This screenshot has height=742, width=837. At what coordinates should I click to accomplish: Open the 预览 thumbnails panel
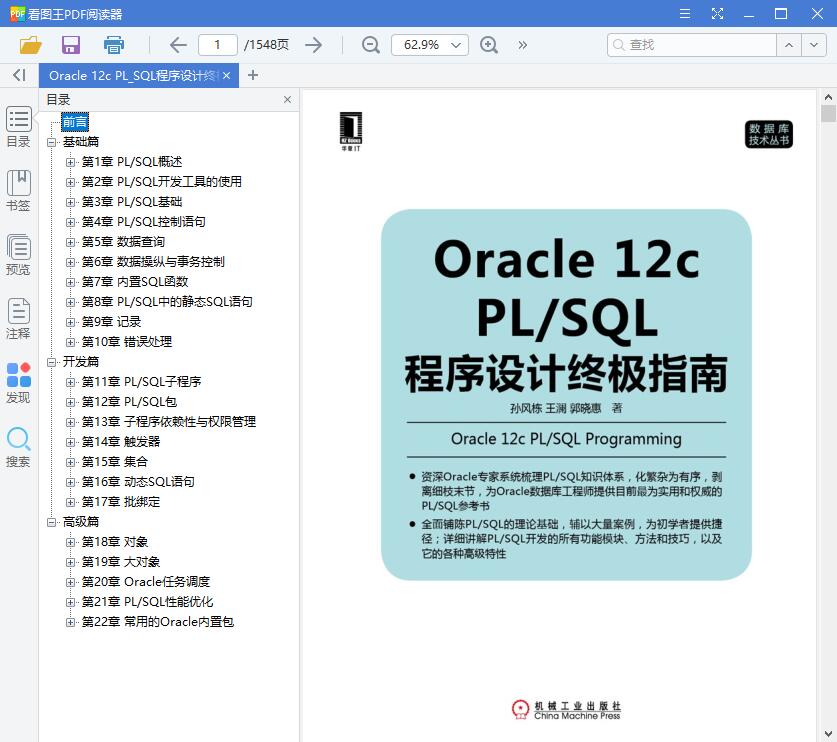pos(18,255)
